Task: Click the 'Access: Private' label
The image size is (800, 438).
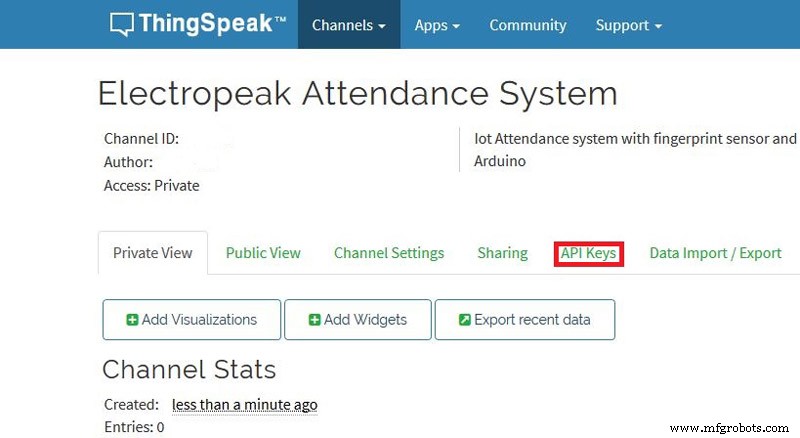Action: (x=152, y=185)
